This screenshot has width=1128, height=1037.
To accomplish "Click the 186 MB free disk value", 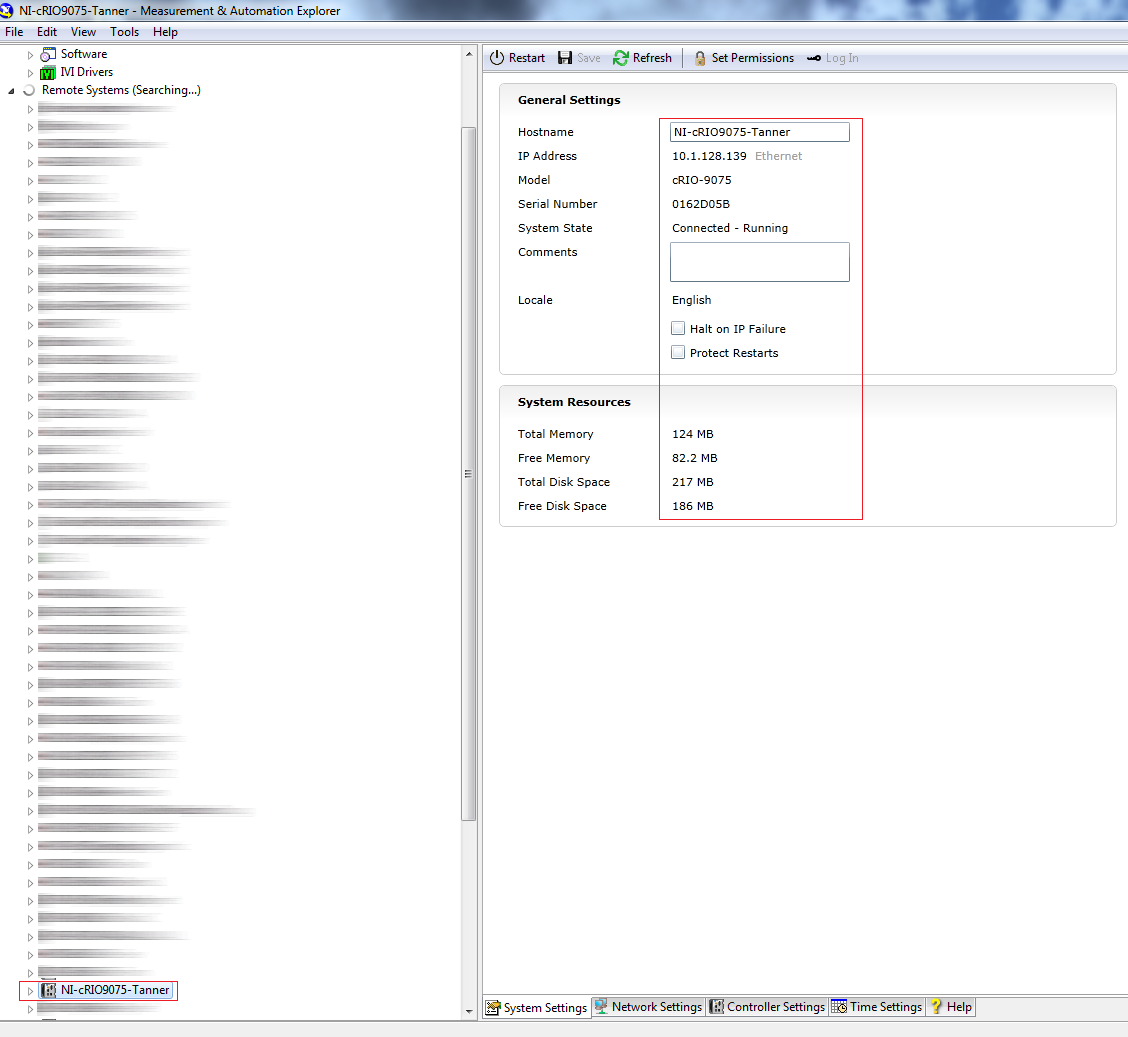I will (x=693, y=506).
